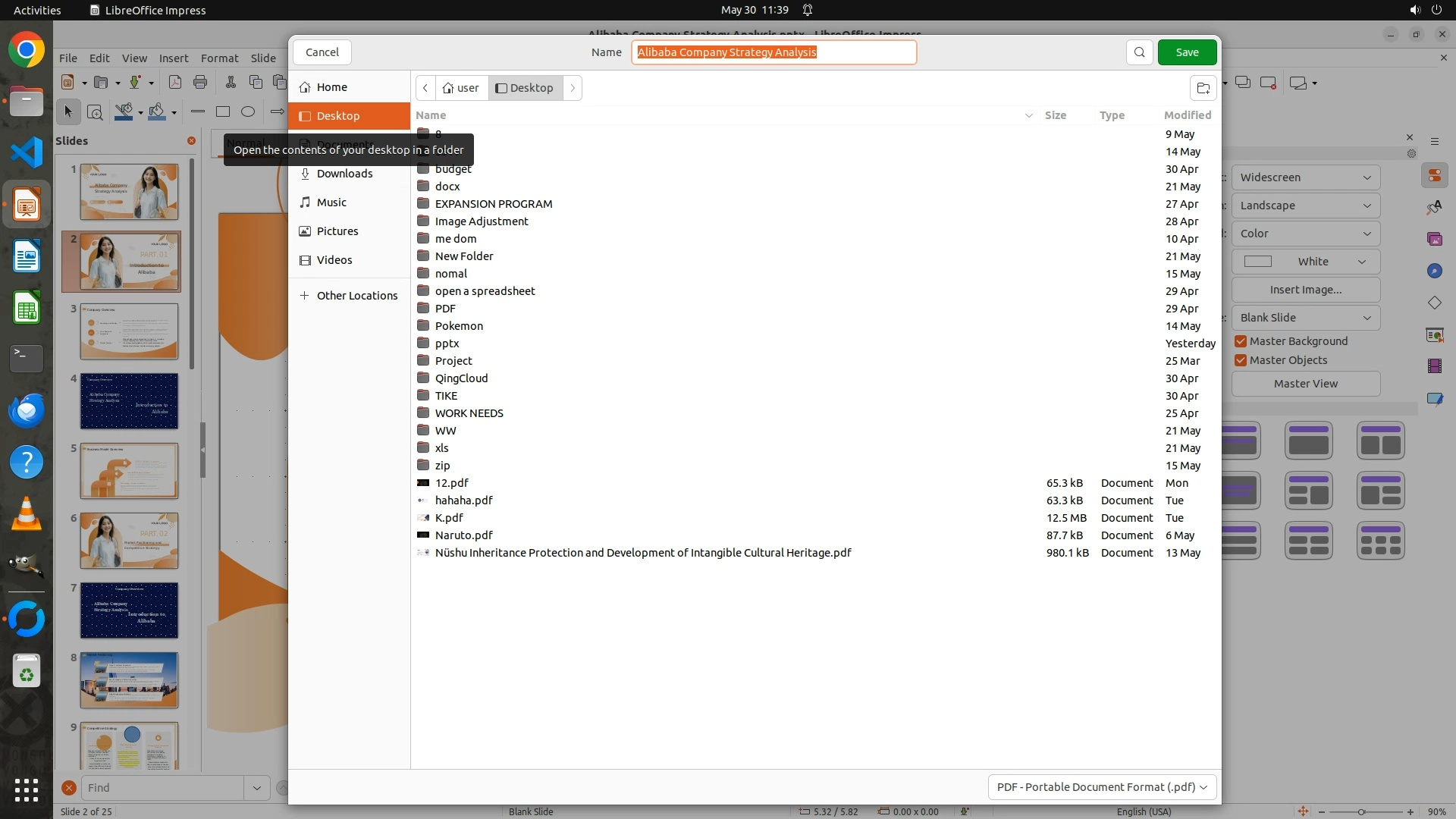Go back using the path left arrow
This screenshot has width=1456, height=819.
425,88
